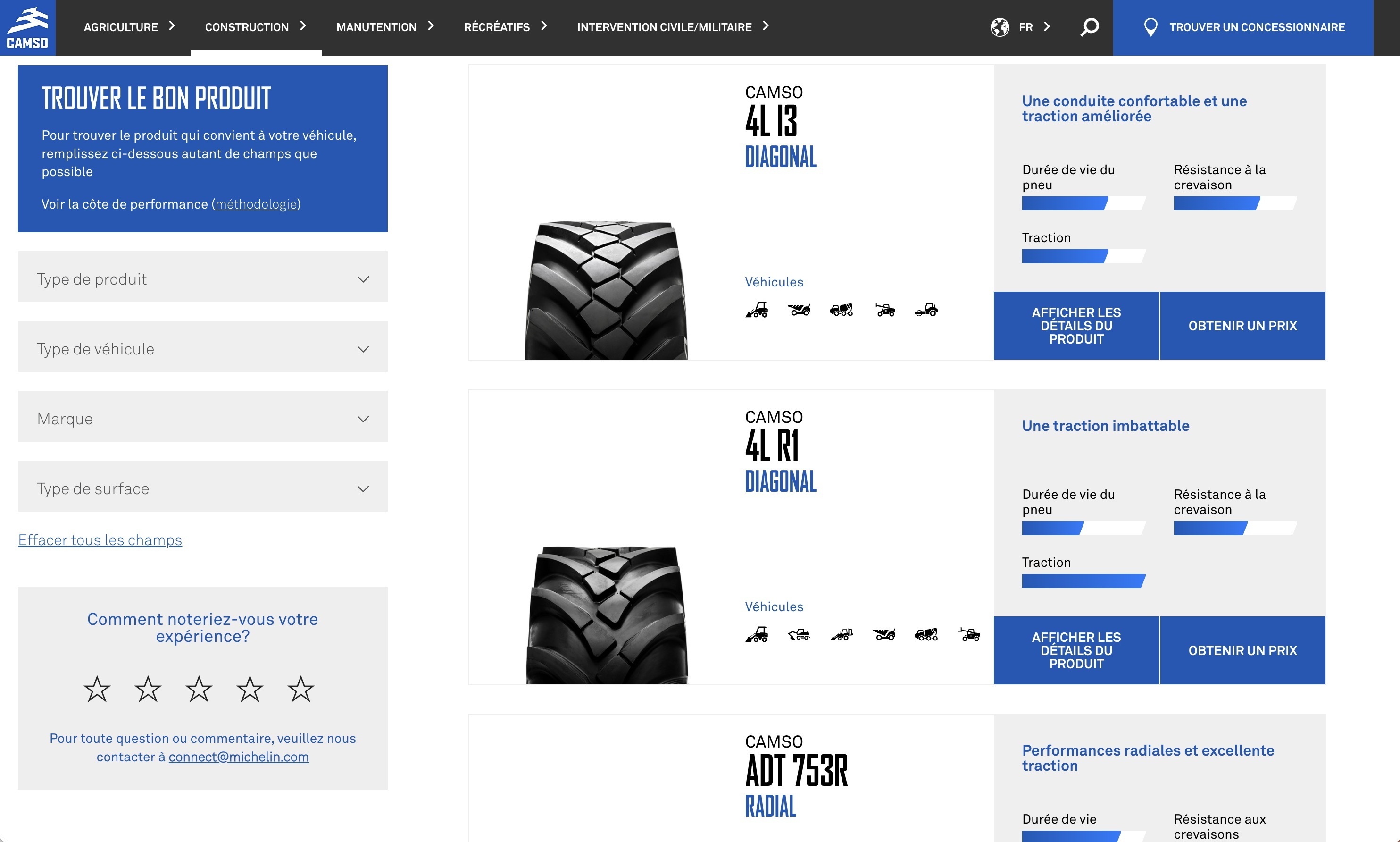Click the telehandler icon for 4L R1
Image resolution: width=1400 pixels, height=842 pixels.
(969, 634)
